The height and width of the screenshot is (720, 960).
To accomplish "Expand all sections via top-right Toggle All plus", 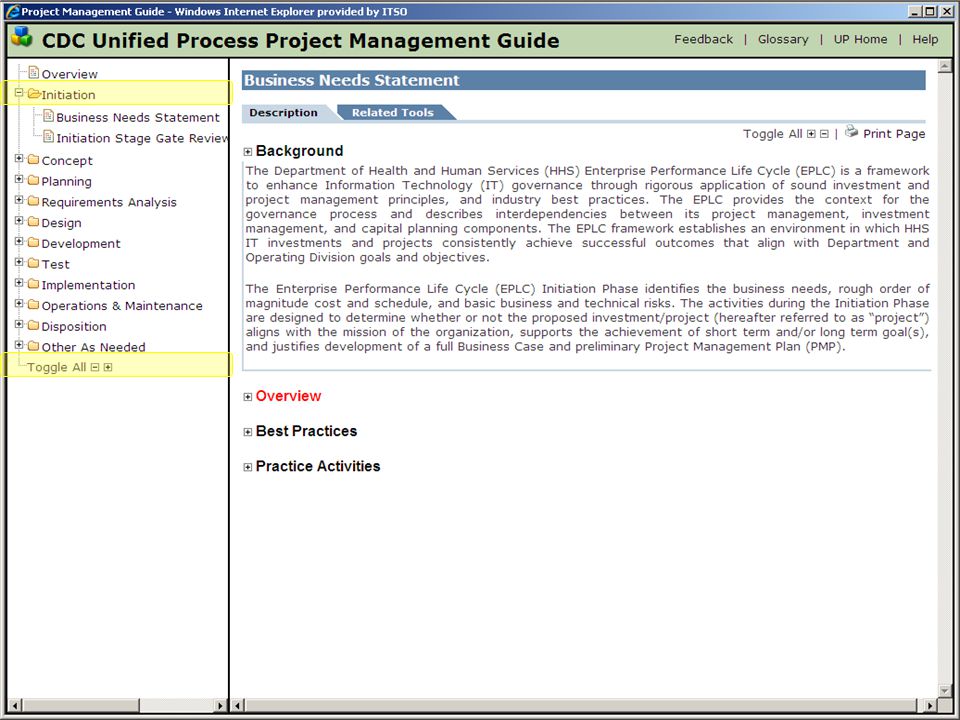I will pos(811,134).
